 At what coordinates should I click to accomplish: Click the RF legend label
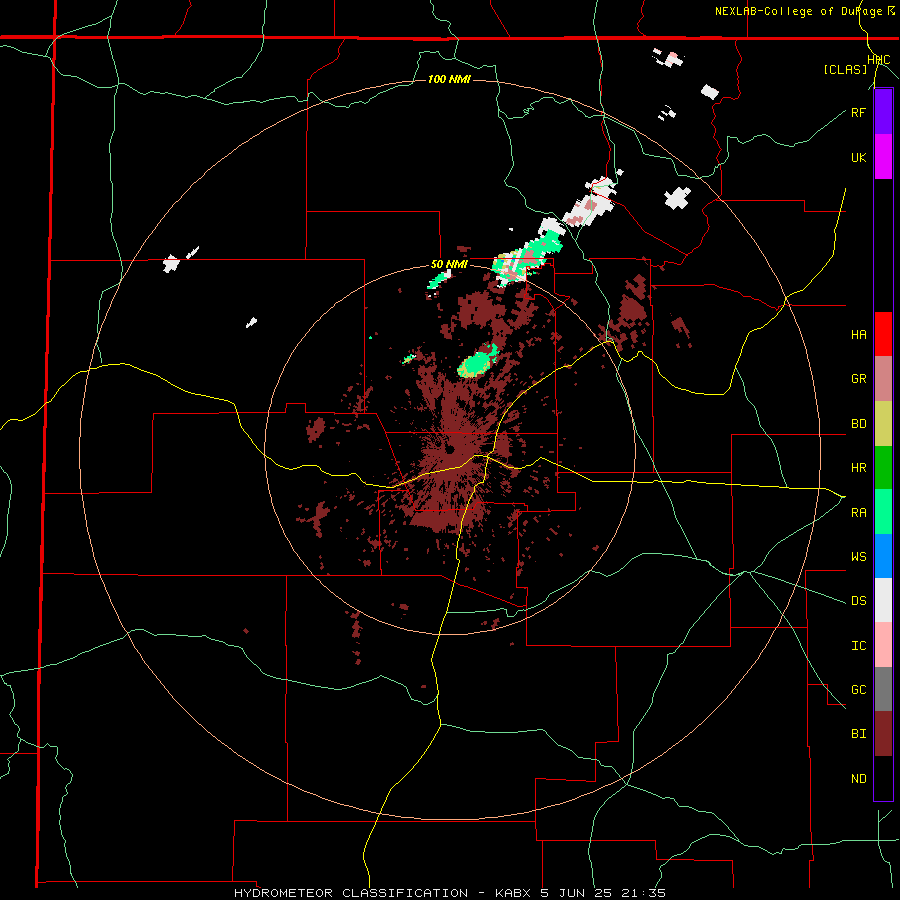pyautogui.click(x=858, y=112)
